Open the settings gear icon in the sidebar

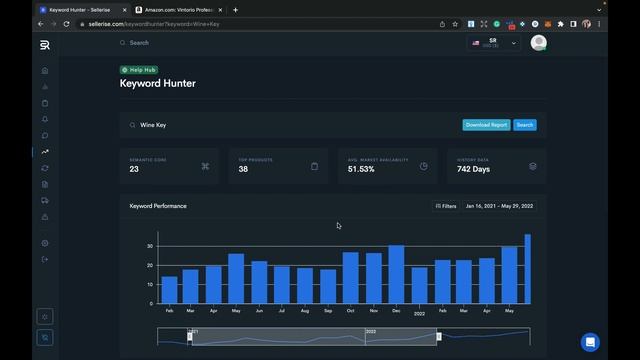(x=45, y=243)
